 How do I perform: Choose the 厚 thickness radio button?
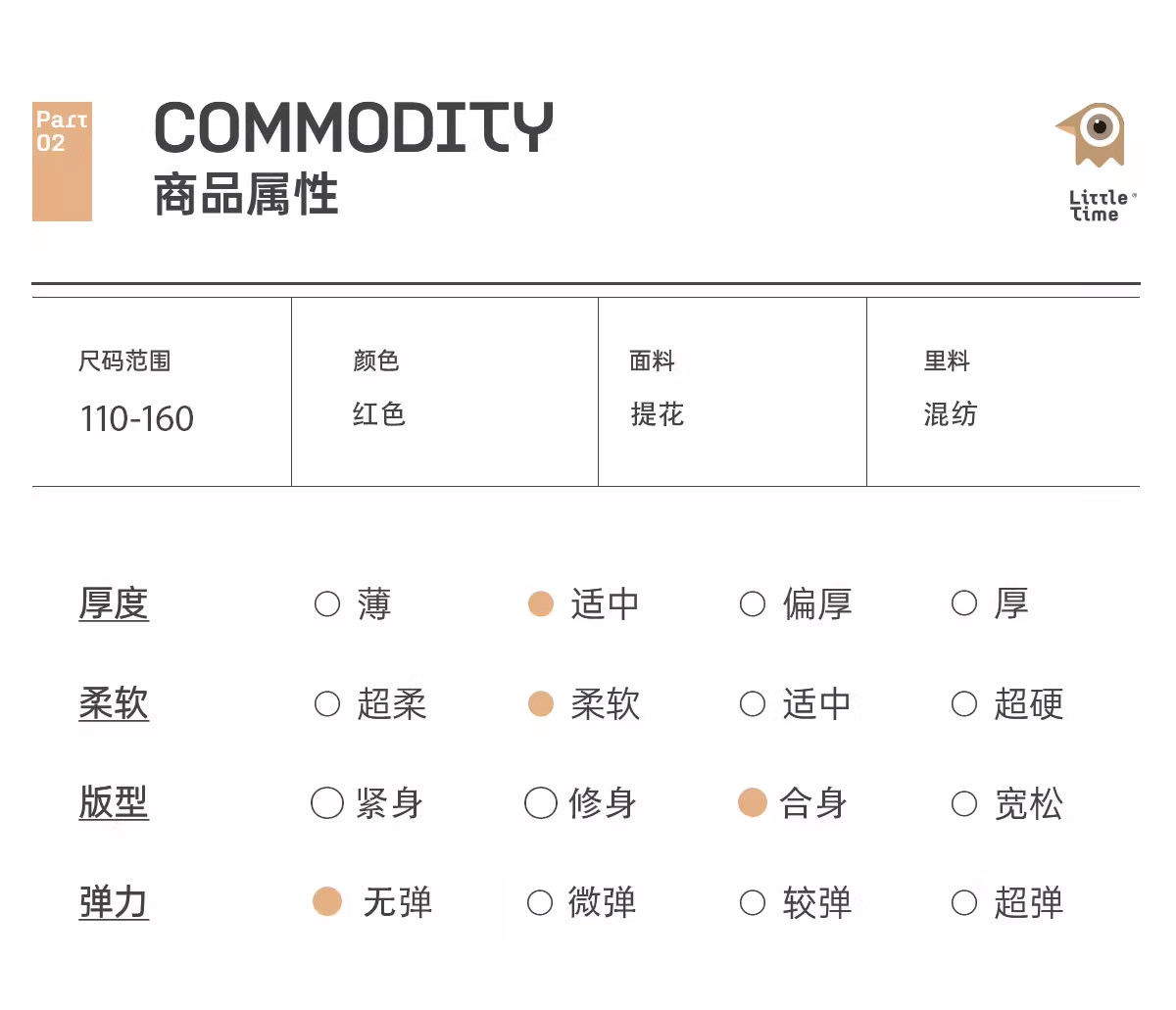coord(964,603)
